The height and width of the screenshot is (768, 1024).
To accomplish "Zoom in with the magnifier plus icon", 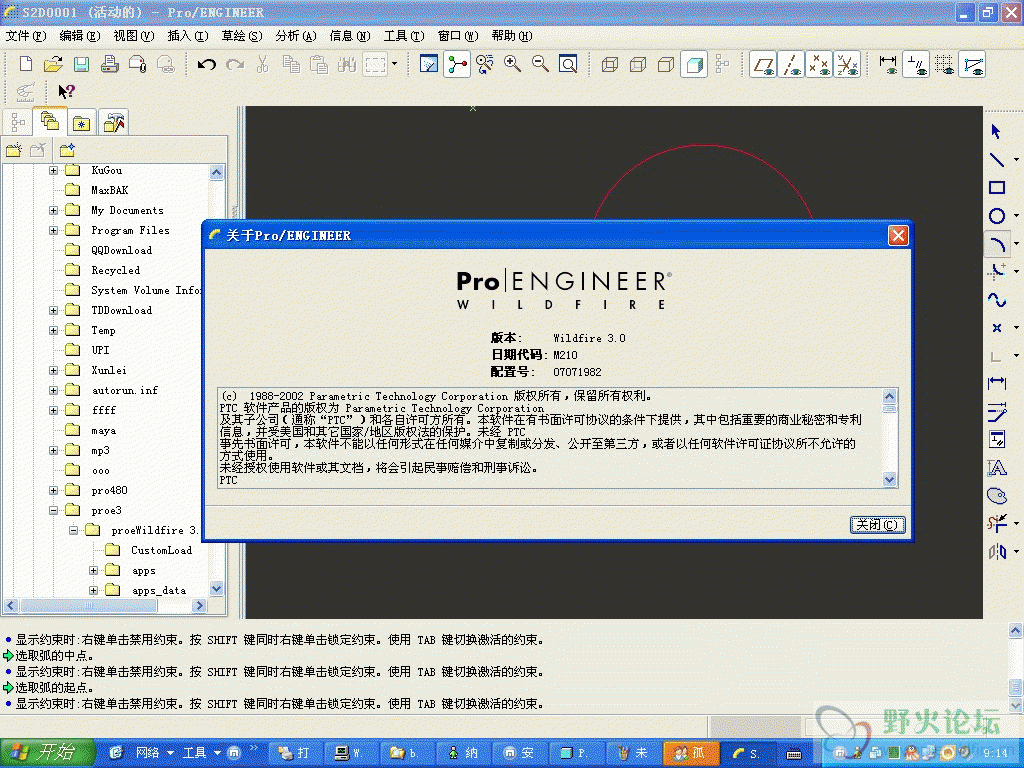I will click(513, 64).
